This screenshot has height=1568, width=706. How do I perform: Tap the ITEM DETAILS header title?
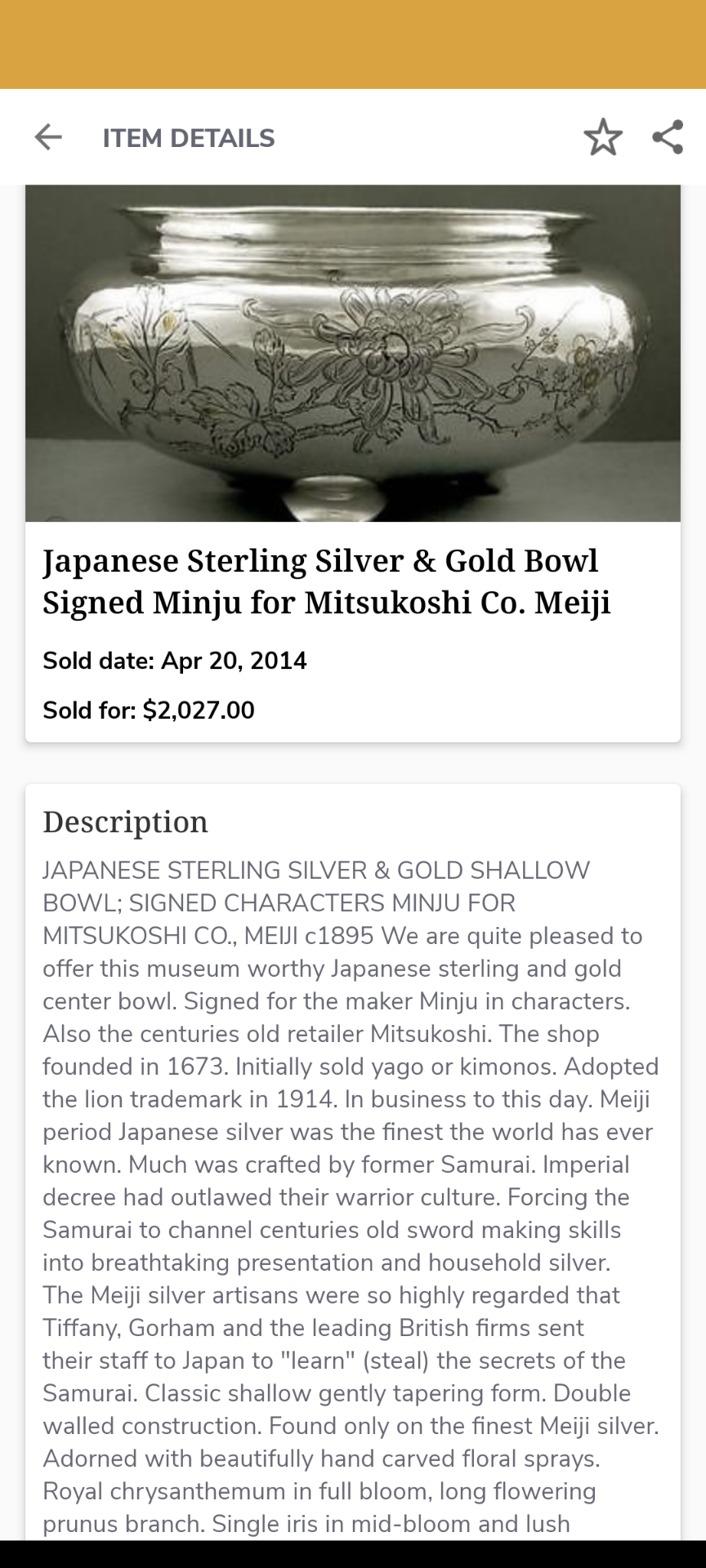(x=189, y=138)
